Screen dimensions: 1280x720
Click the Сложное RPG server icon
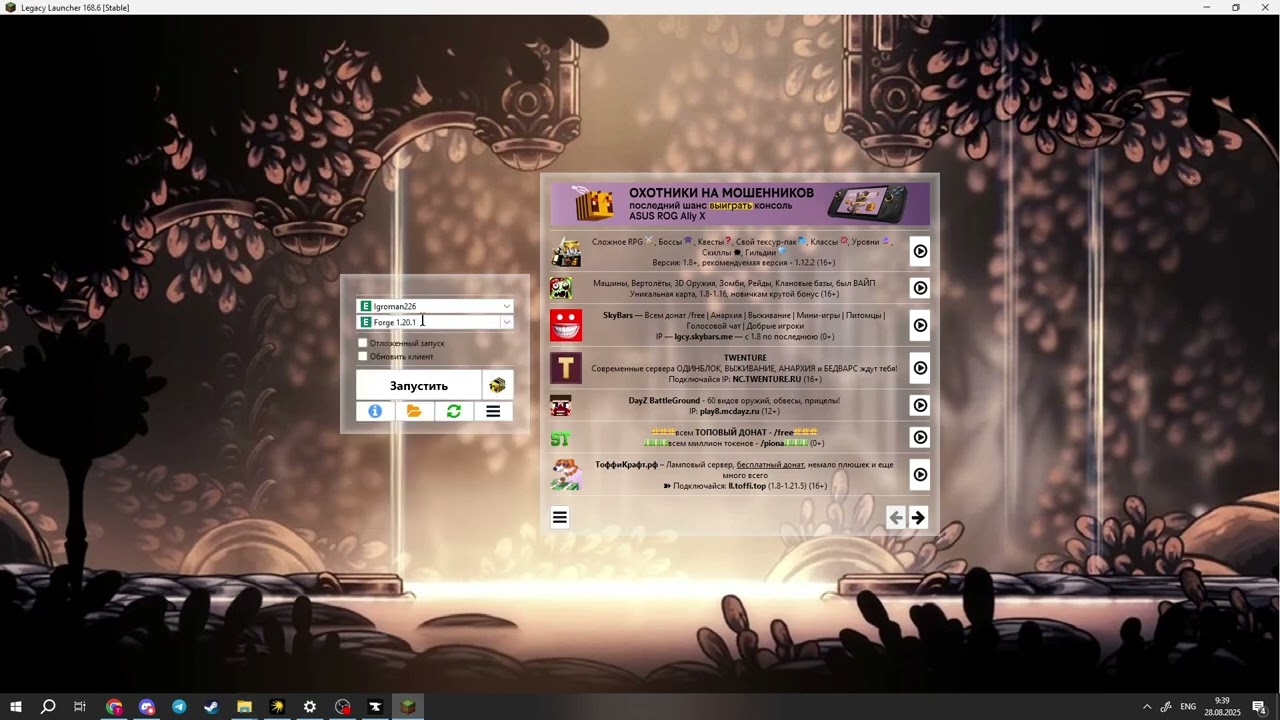click(566, 252)
